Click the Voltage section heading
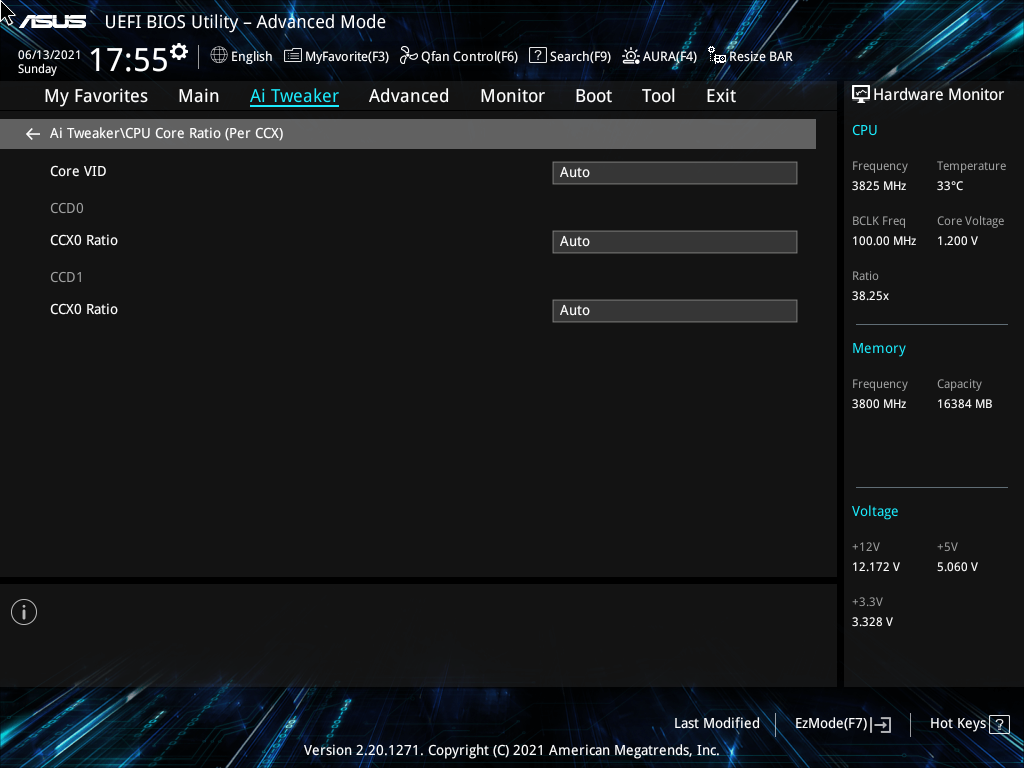Screen dimensions: 1024x768 (x=874, y=511)
